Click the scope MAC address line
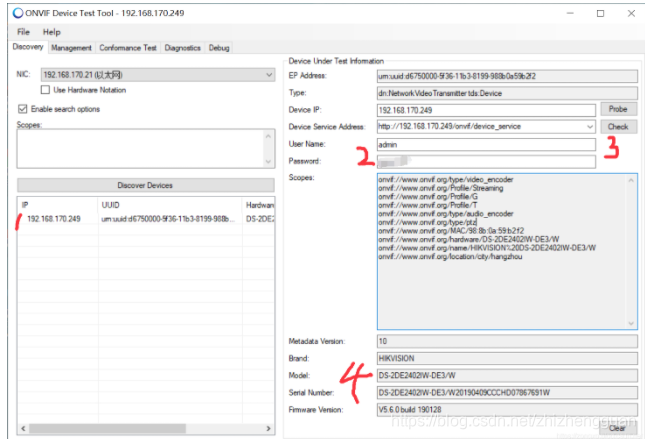This screenshot has height=439, width=645. coord(451,230)
